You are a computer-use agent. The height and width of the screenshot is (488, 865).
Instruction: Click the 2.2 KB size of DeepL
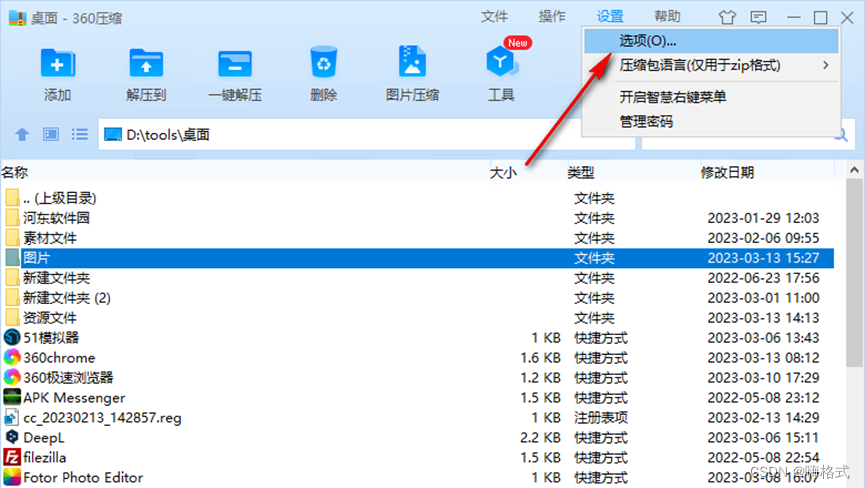pyautogui.click(x=541, y=437)
